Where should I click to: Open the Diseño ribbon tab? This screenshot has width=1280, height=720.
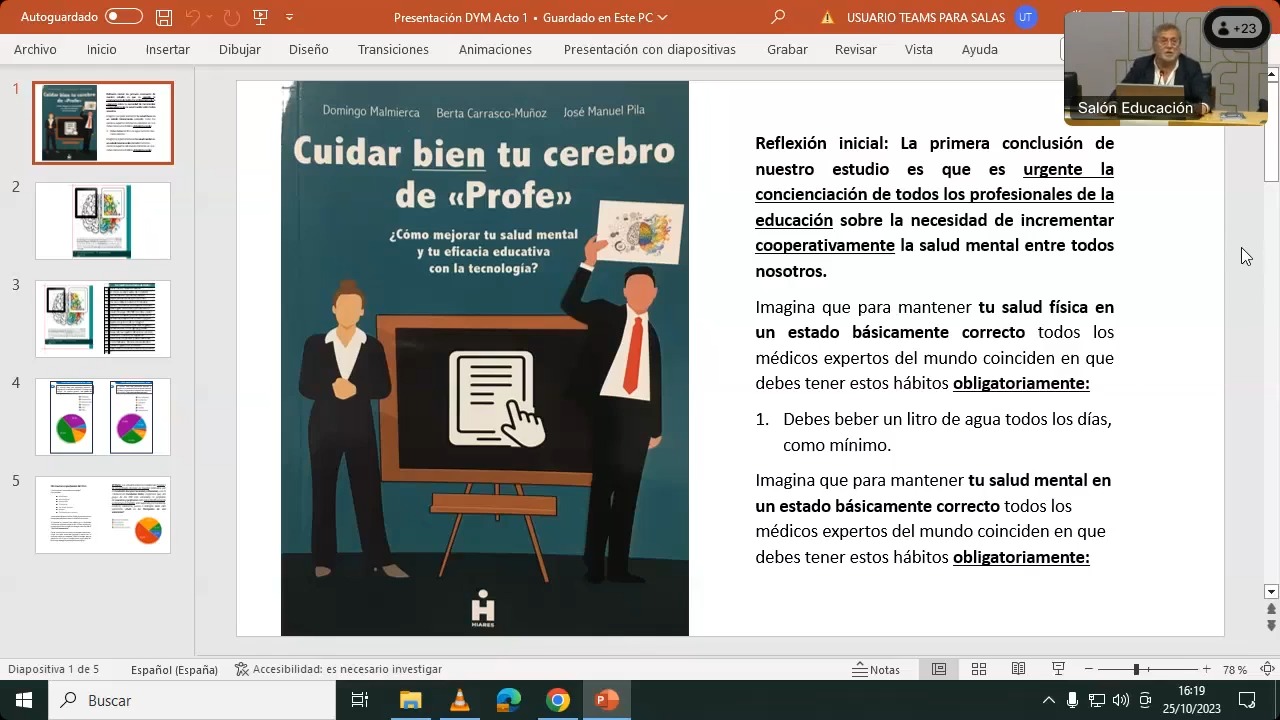coord(308,49)
